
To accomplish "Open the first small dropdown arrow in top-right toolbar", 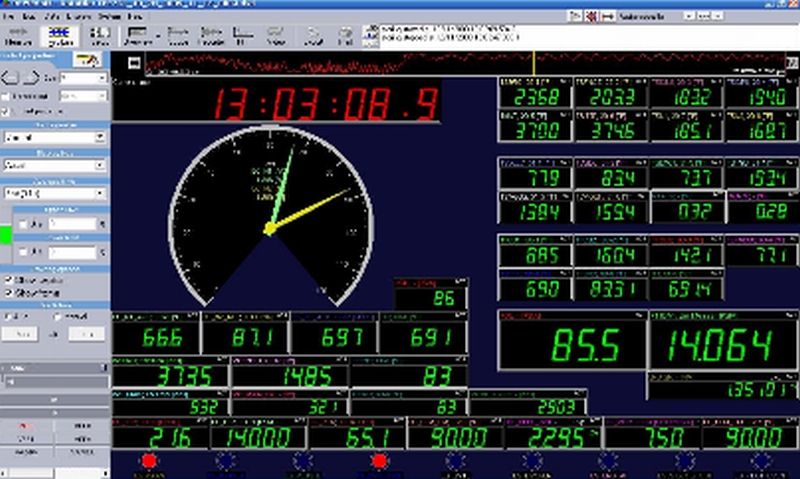I will 689,16.
